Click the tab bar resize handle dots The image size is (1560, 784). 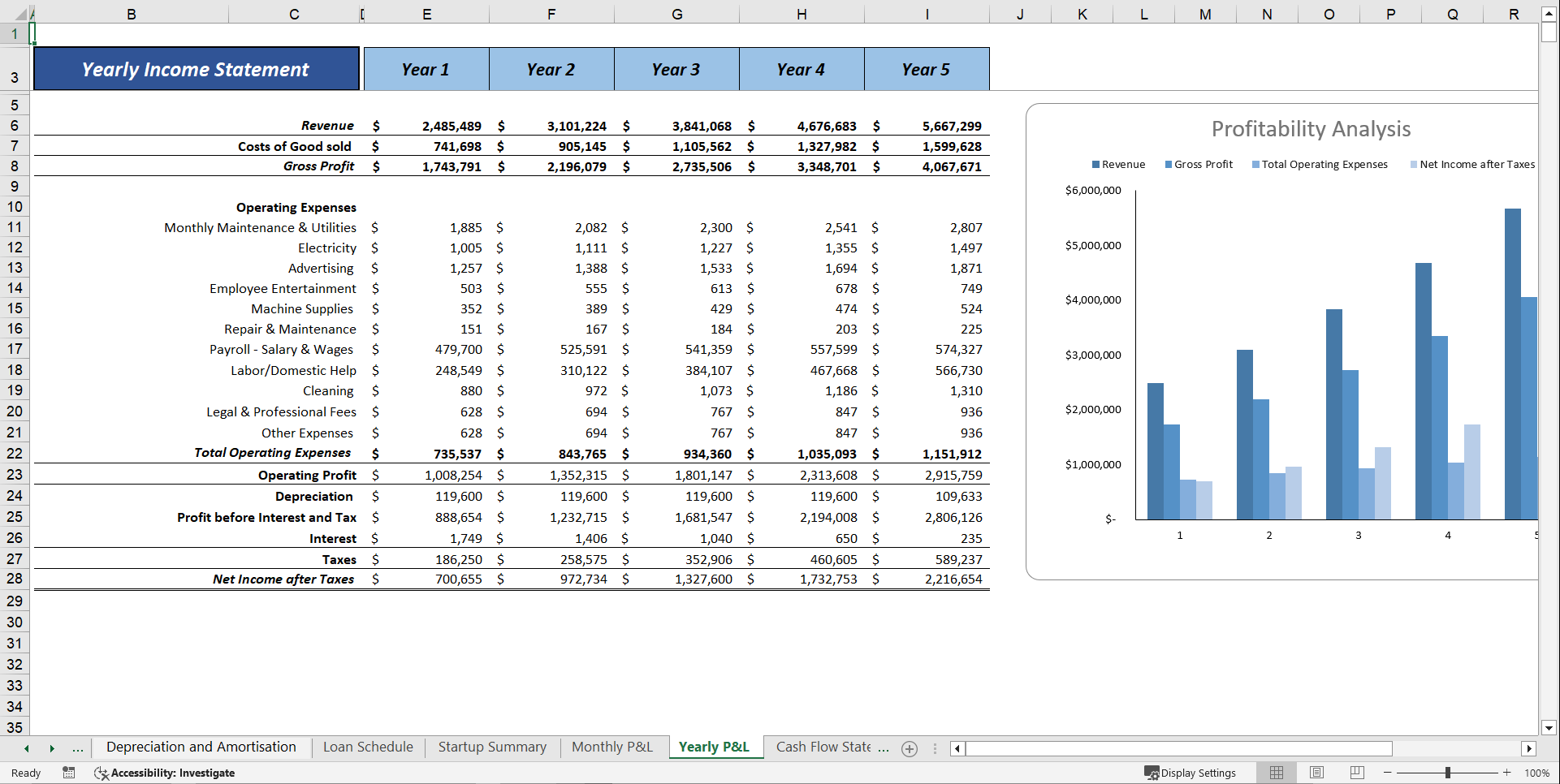click(935, 748)
